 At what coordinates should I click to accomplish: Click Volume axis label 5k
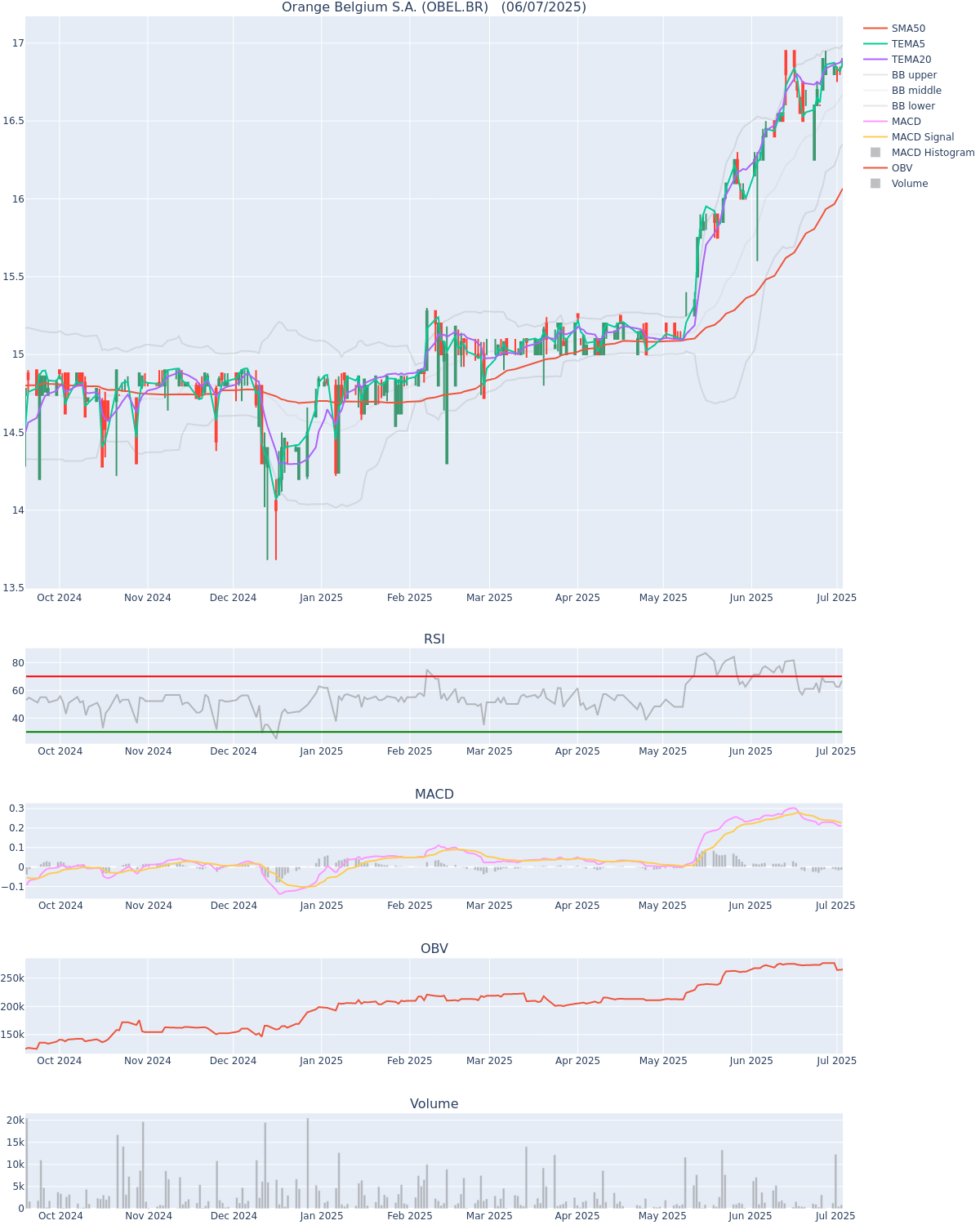tap(18, 1187)
